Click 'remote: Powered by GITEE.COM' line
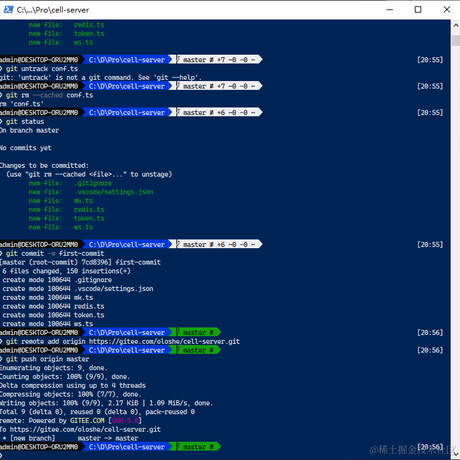This screenshot has width=460, height=460. pos(71,421)
